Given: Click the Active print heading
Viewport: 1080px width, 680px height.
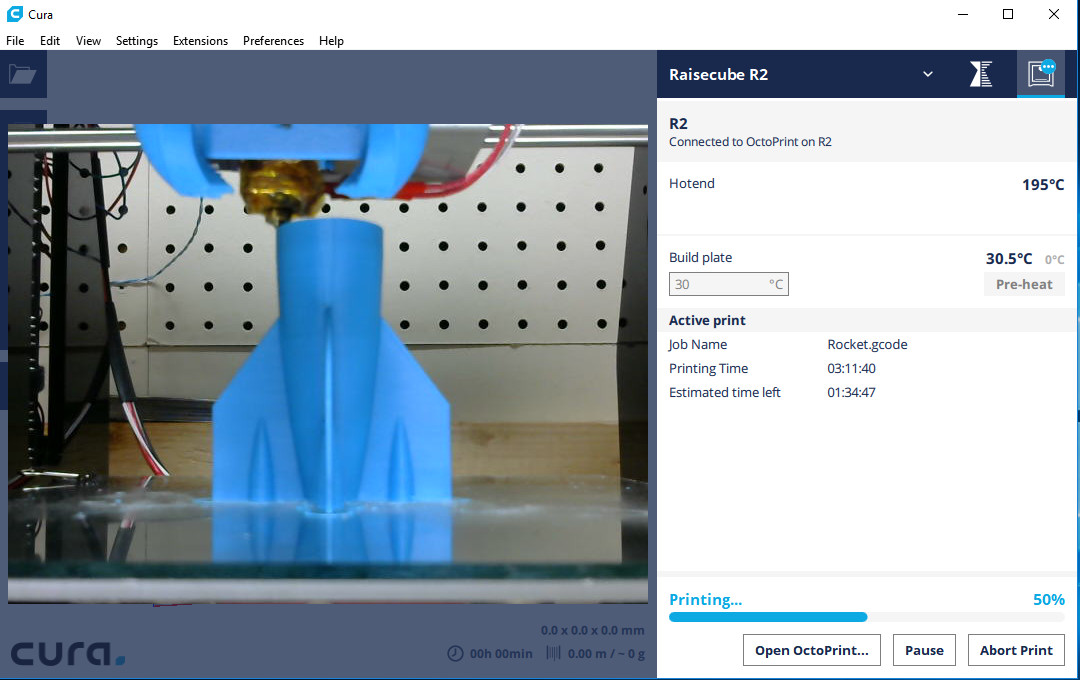Looking at the screenshot, I should pyautogui.click(x=707, y=320).
